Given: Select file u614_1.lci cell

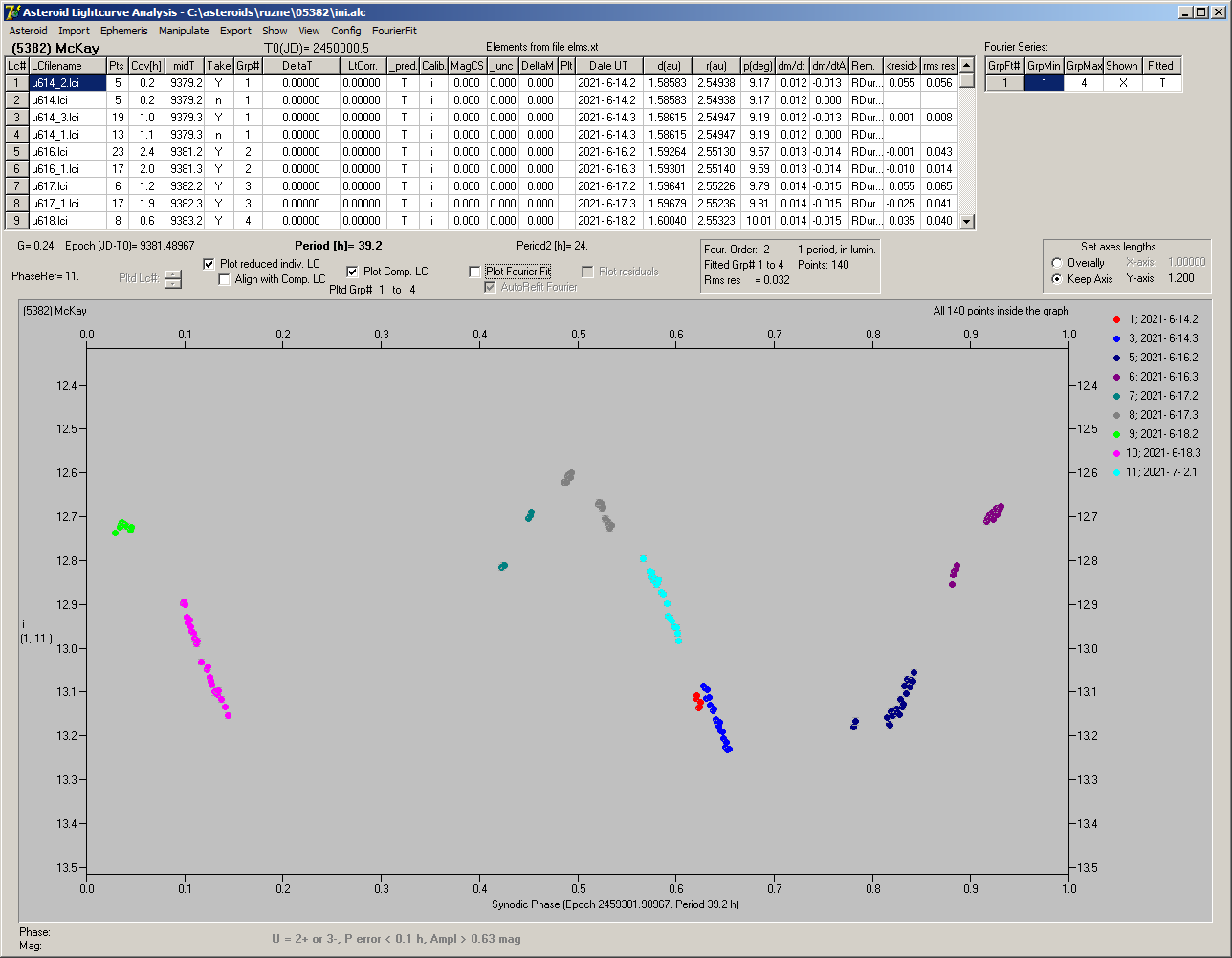Looking at the screenshot, I should [67, 135].
